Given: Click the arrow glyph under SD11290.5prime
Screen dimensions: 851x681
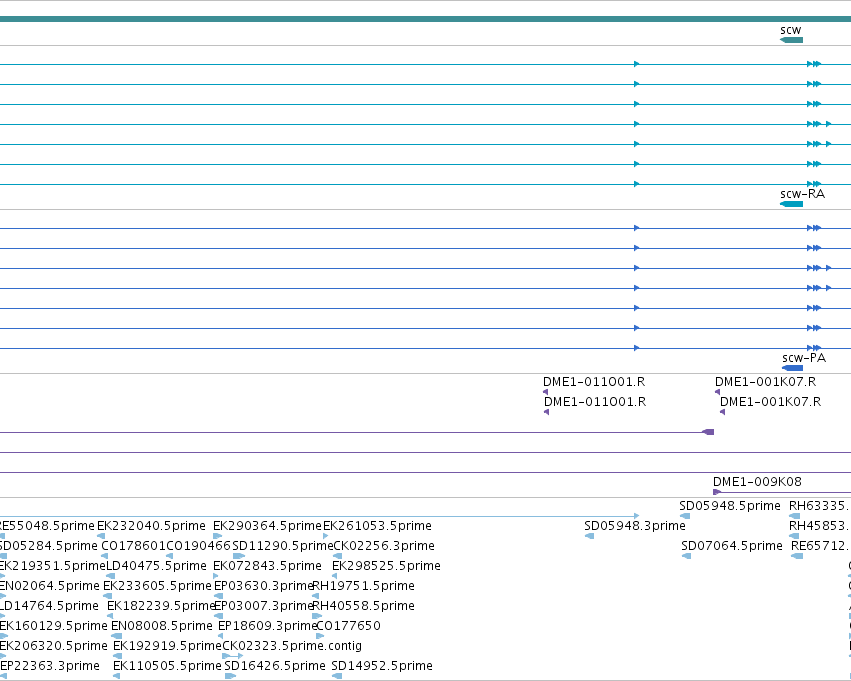Looking at the screenshot, I should [239, 556].
